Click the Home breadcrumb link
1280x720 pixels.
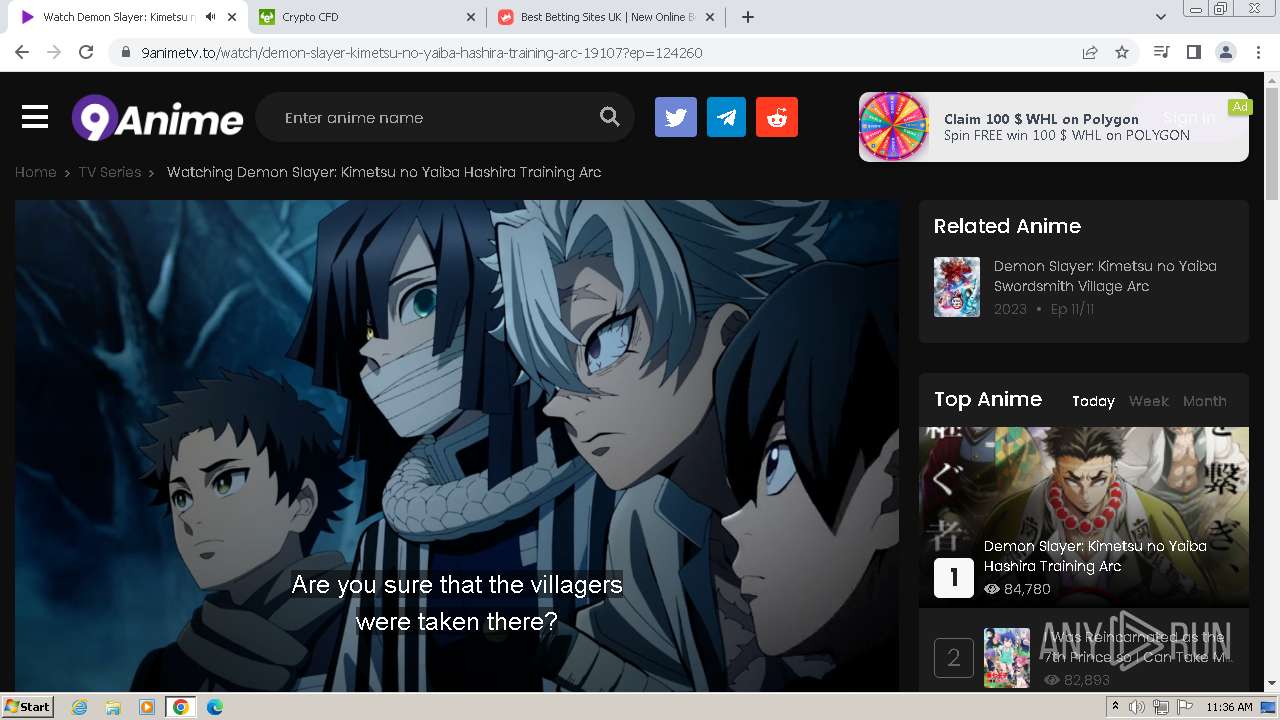point(35,172)
